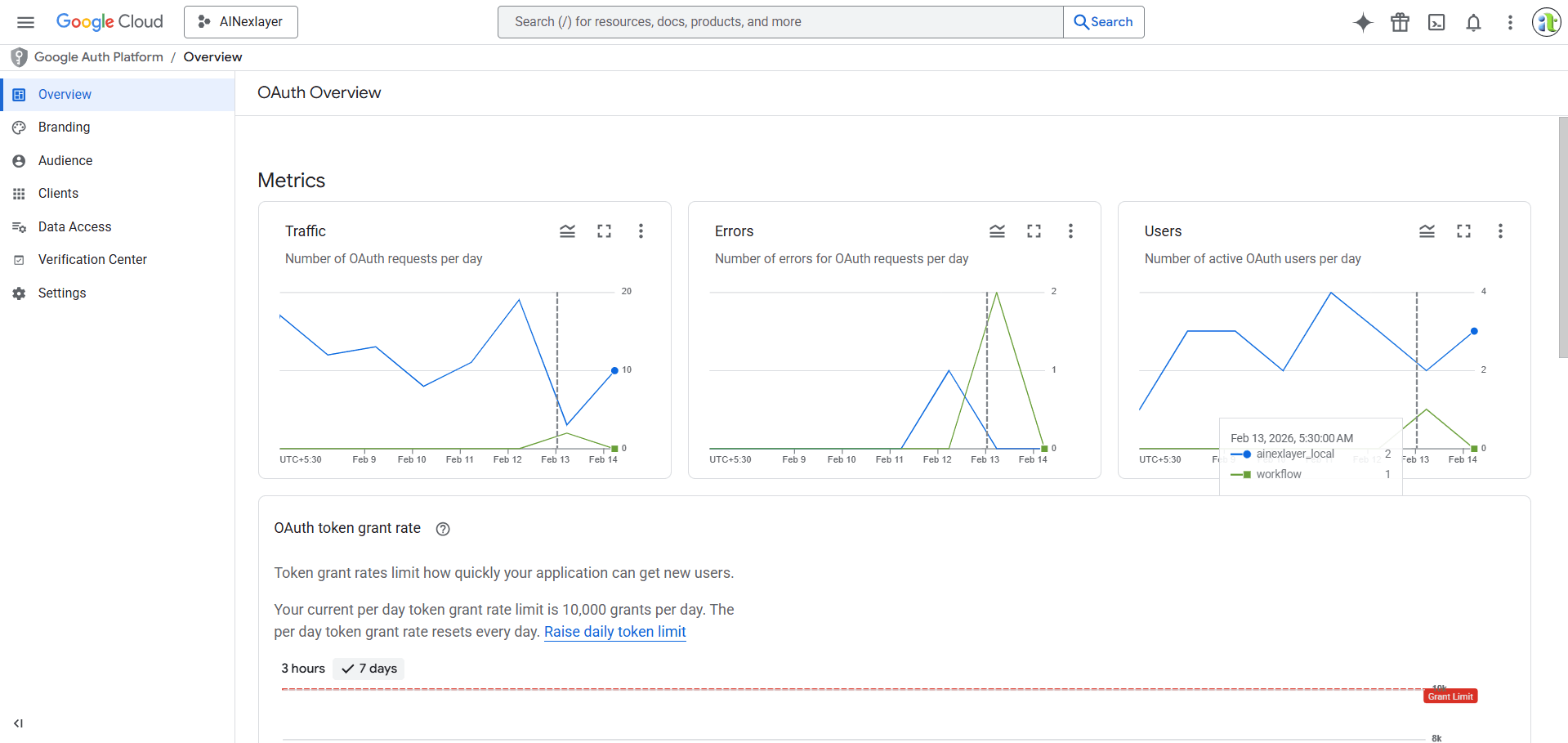Open your Google account avatar menu
Image resolution: width=1568 pixels, height=743 pixels.
tap(1545, 22)
